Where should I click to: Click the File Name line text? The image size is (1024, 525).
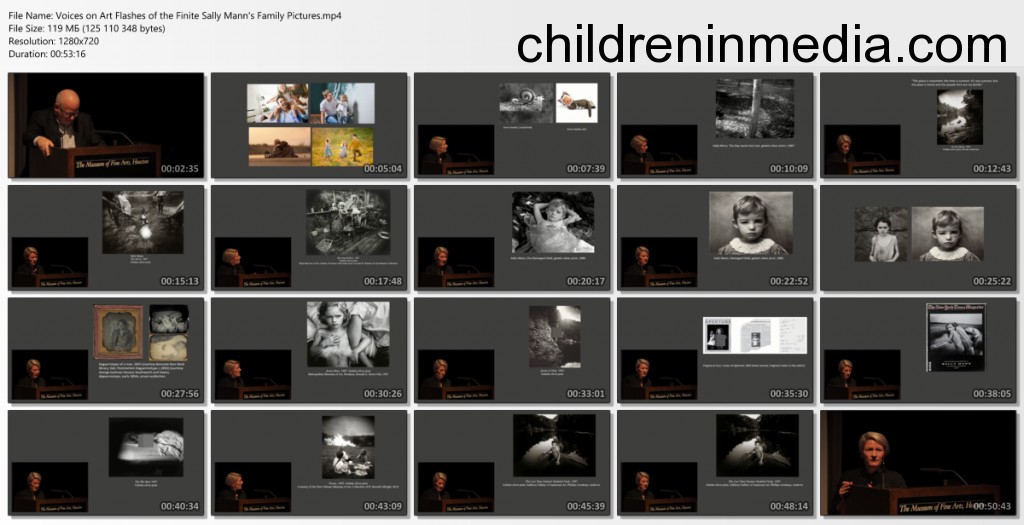point(175,16)
